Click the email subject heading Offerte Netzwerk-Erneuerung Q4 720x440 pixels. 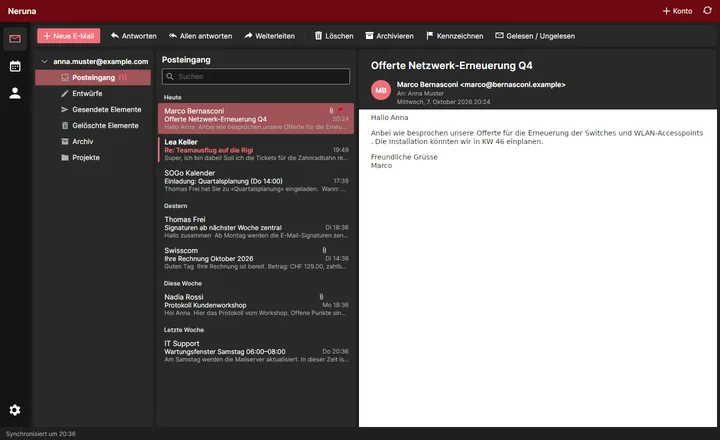(x=451, y=65)
